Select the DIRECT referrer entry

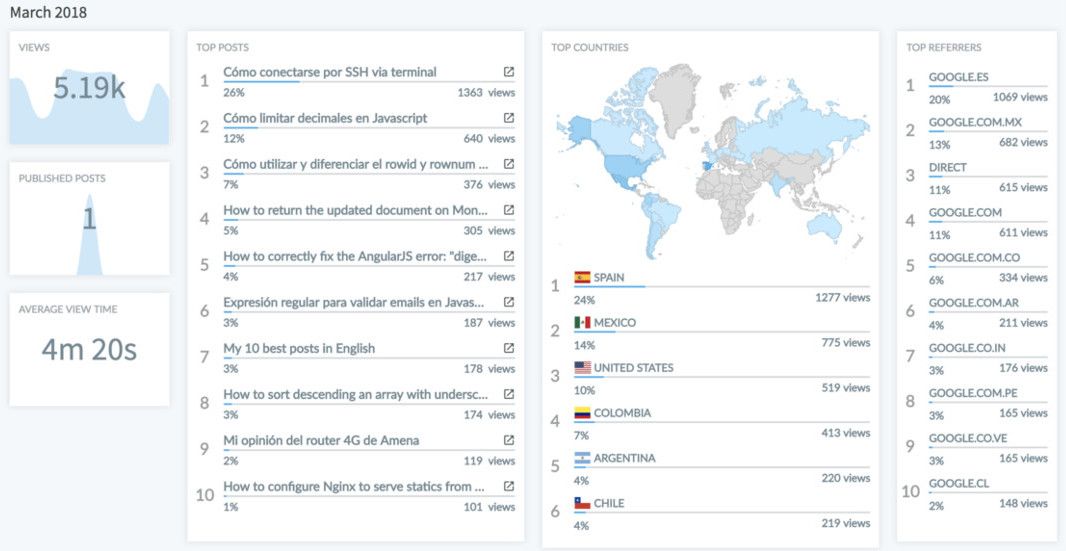pyautogui.click(x=988, y=178)
